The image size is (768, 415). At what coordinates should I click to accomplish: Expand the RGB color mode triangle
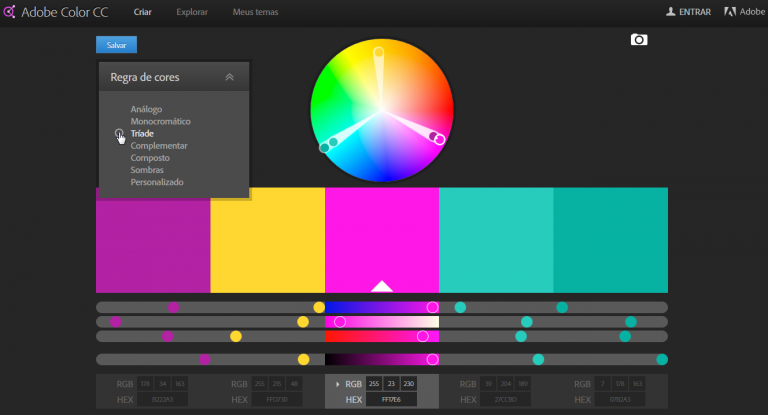coord(337,384)
